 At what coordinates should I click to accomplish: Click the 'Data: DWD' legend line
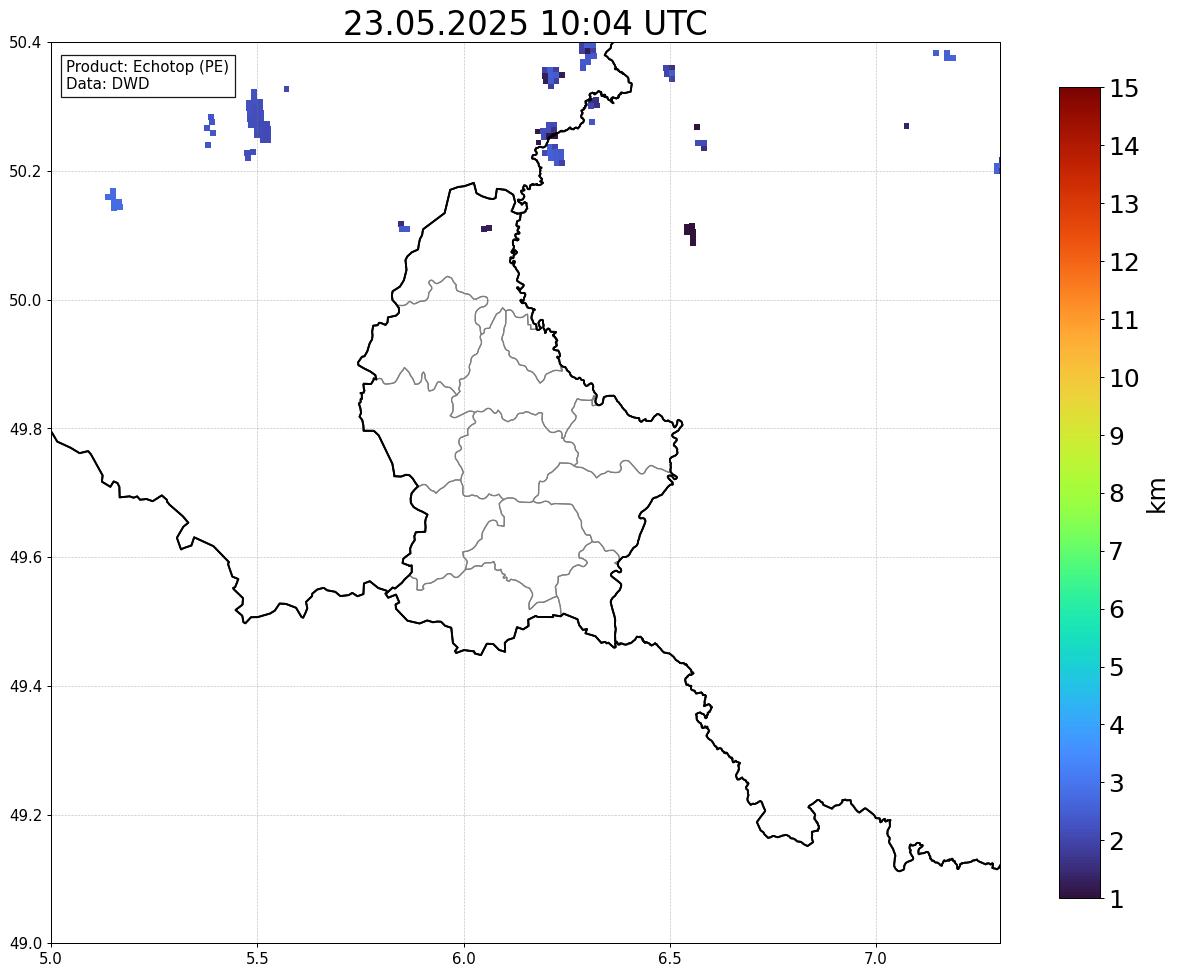[107, 83]
